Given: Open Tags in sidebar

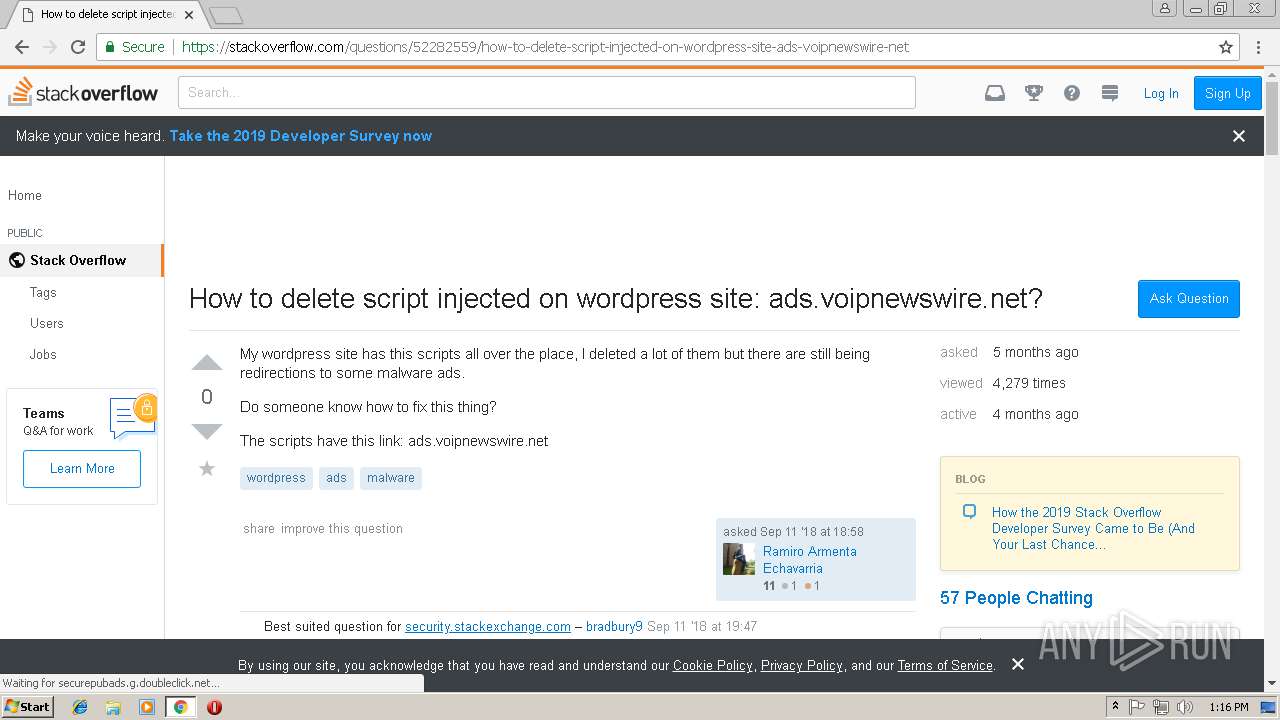Looking at the screenshot, I should [43, 292].
